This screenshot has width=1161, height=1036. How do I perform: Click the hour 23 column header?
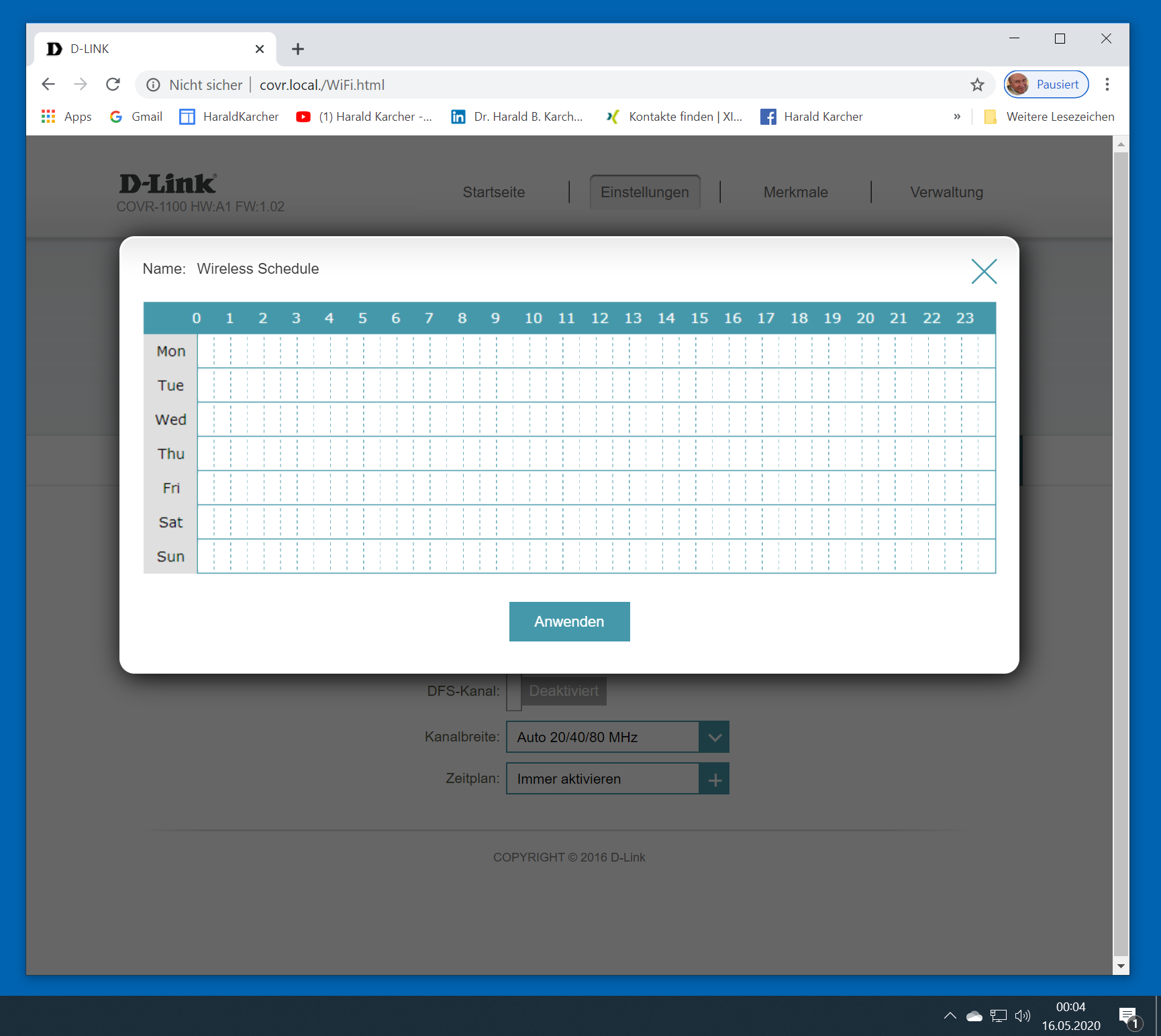click(965, 318)
